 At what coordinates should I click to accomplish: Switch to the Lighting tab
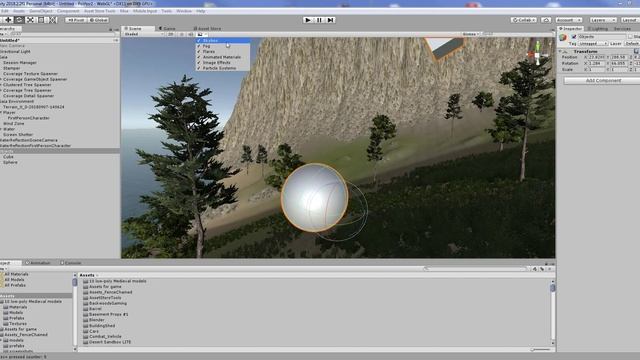click(597, 29)
